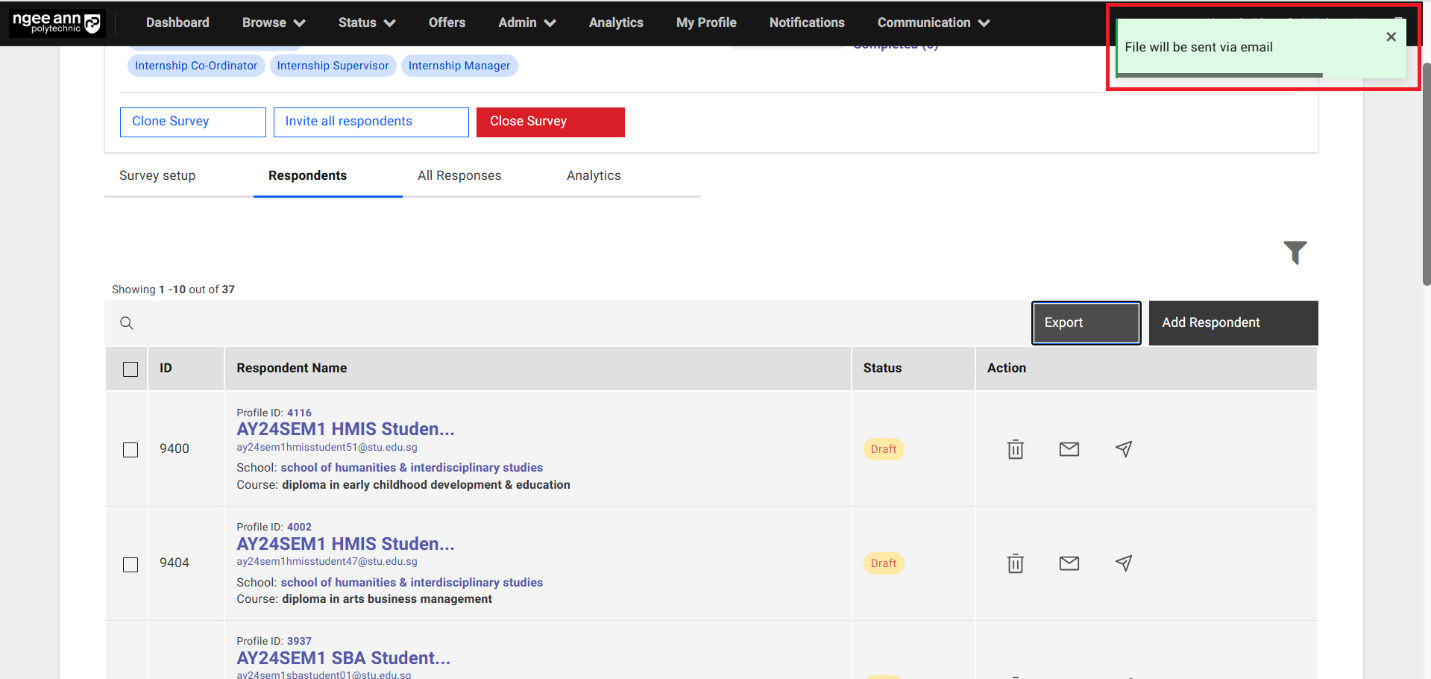This screenshot has width=1431, height=679.
Task: Click the send invitation paper-plane icon for 9404
Action: 1123,563
